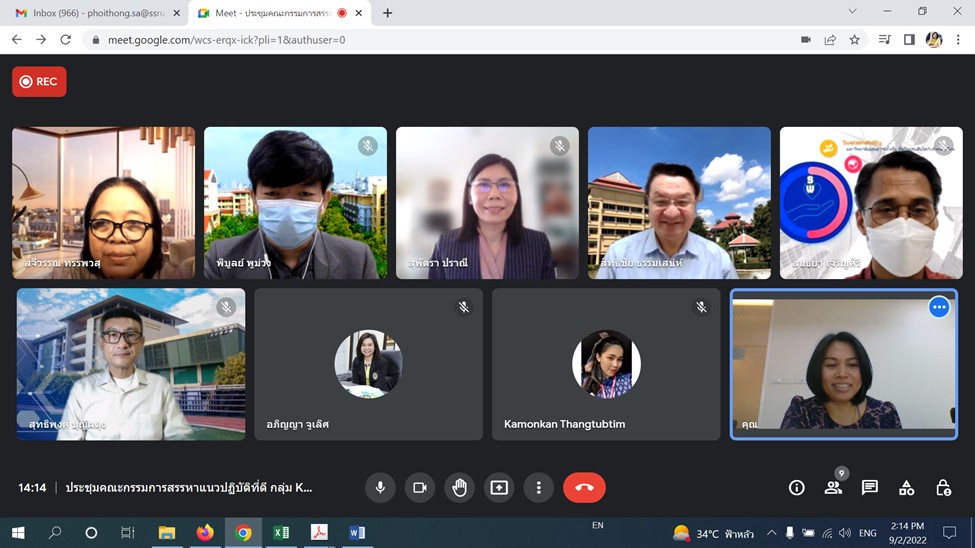This screenshot has width=975, height=548.
Task: Click the red REC recording indicator
Action: (x=39, y=82)
